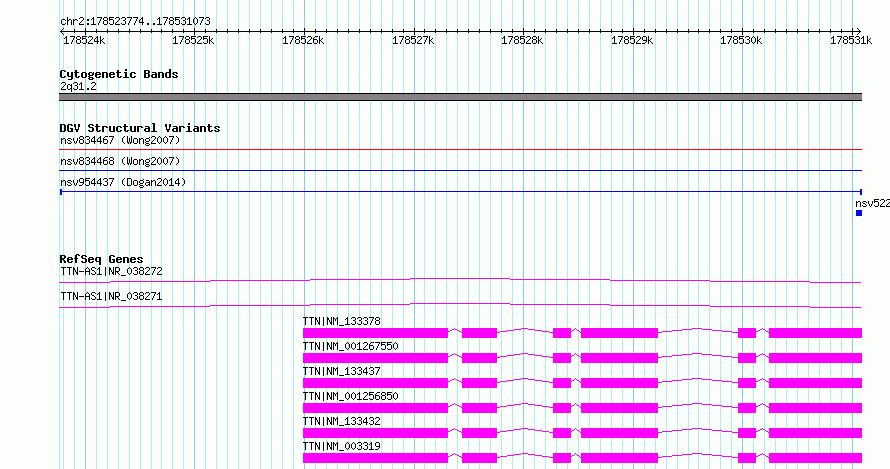Open TTN-AS1|NR_038271 transcript label
Viewport: 890px width, 469px height.
(x=111, y=296)
